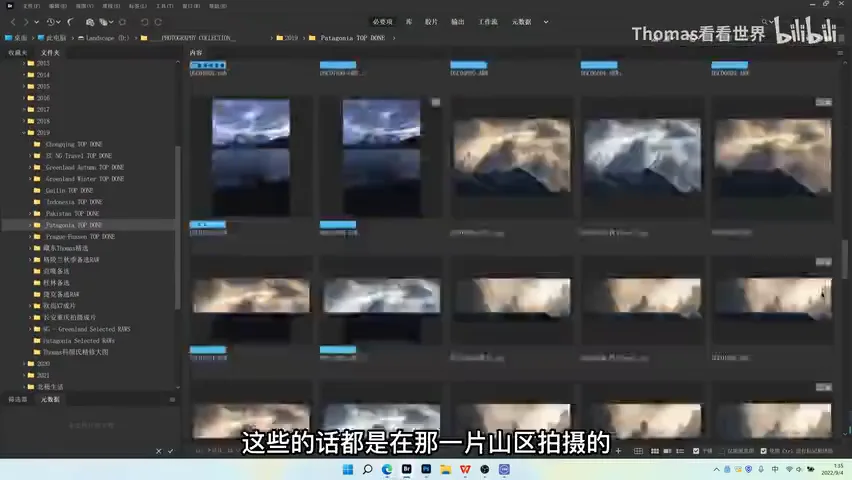Open in Camera Raw aperture icon
This screenshot has width=852, height=480.
[x=123, y=22]
